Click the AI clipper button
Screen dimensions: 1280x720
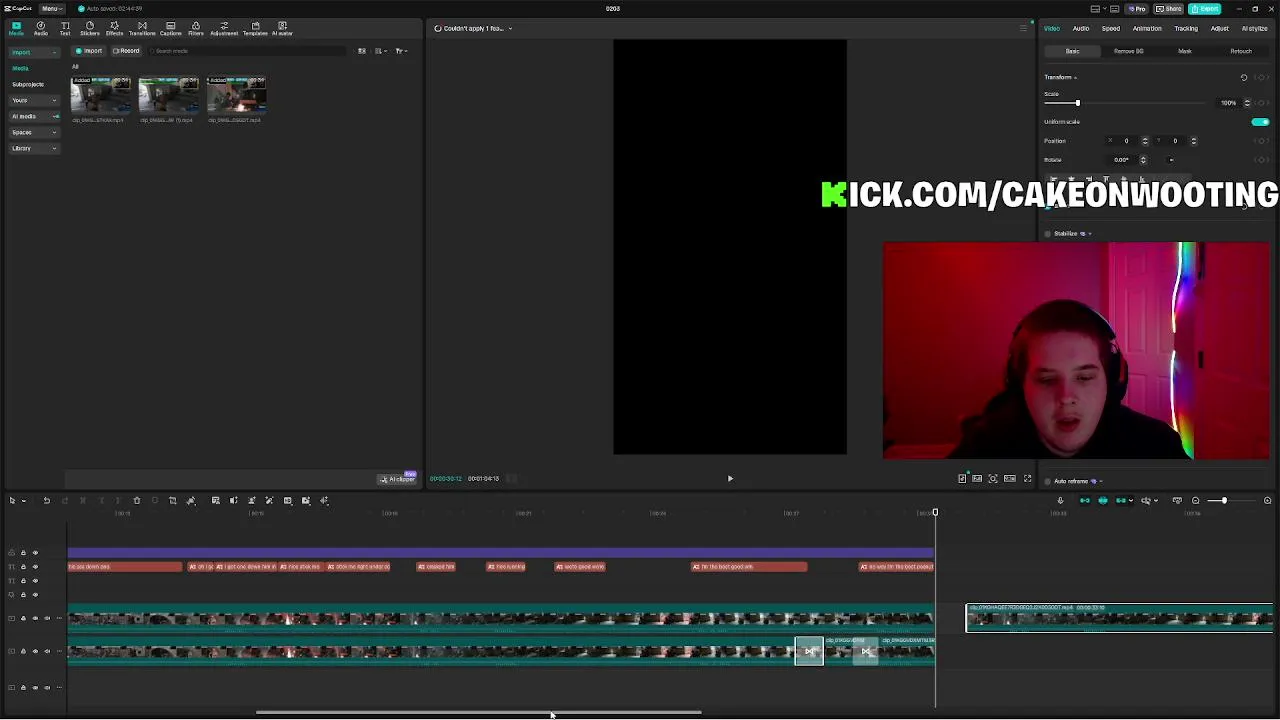(x=397, y=479)
